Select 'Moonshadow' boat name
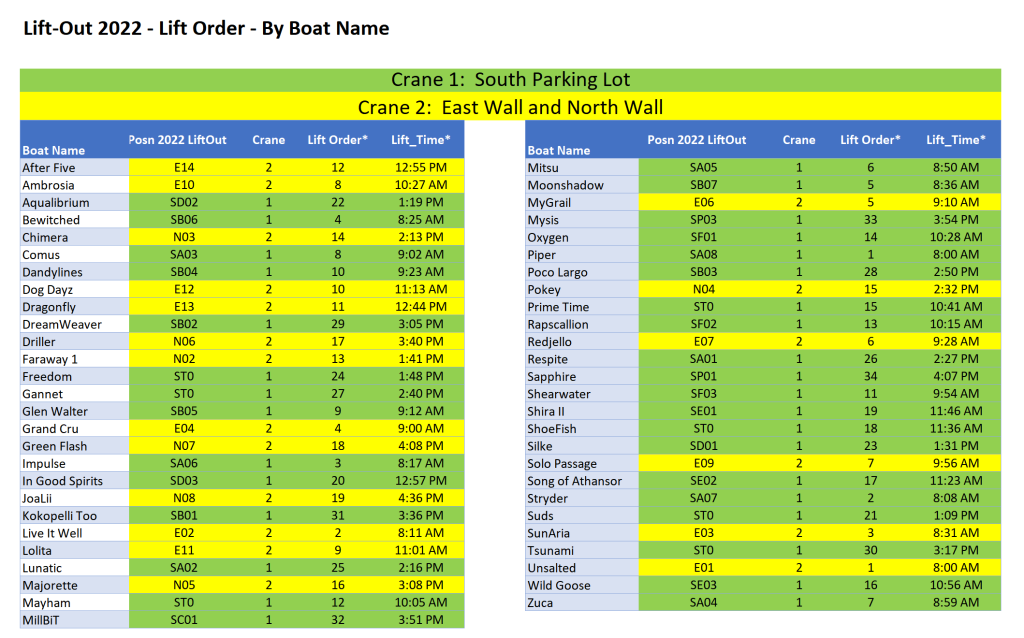The width and height of the screenshot is (1024, 638). click(x=566, y=185)
